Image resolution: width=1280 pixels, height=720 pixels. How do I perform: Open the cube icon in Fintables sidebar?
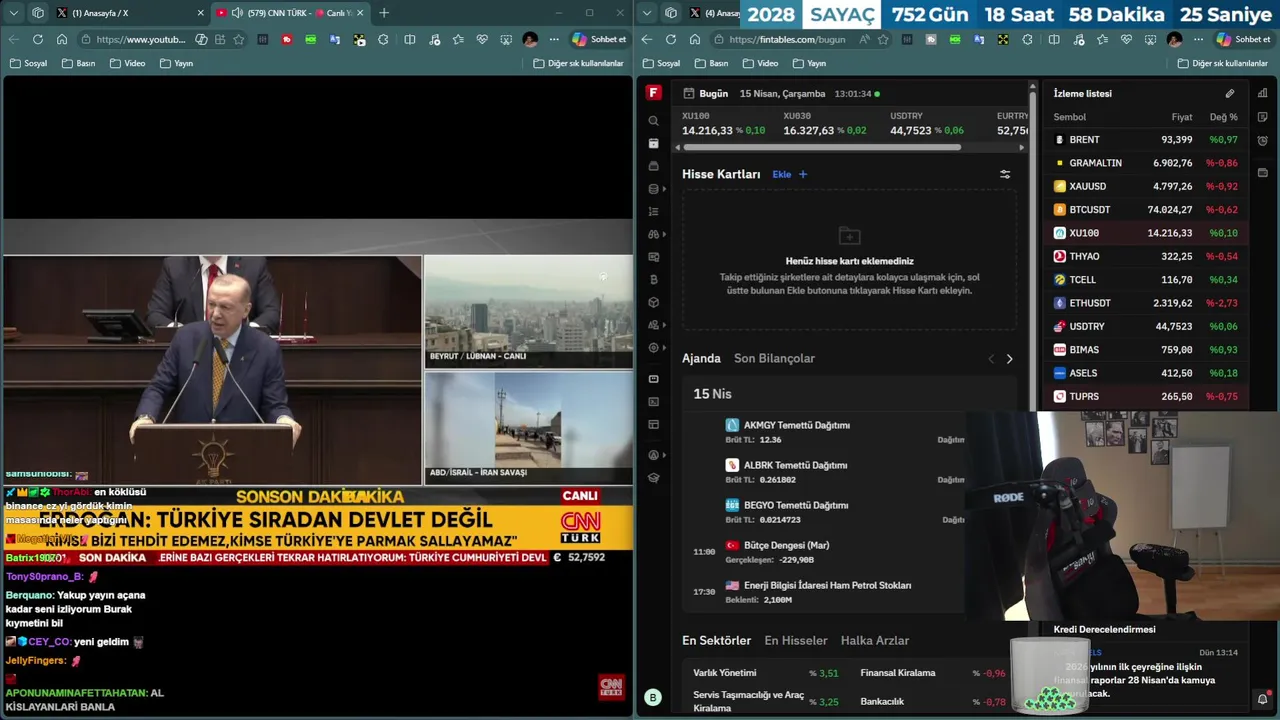[x=654, y=302]
